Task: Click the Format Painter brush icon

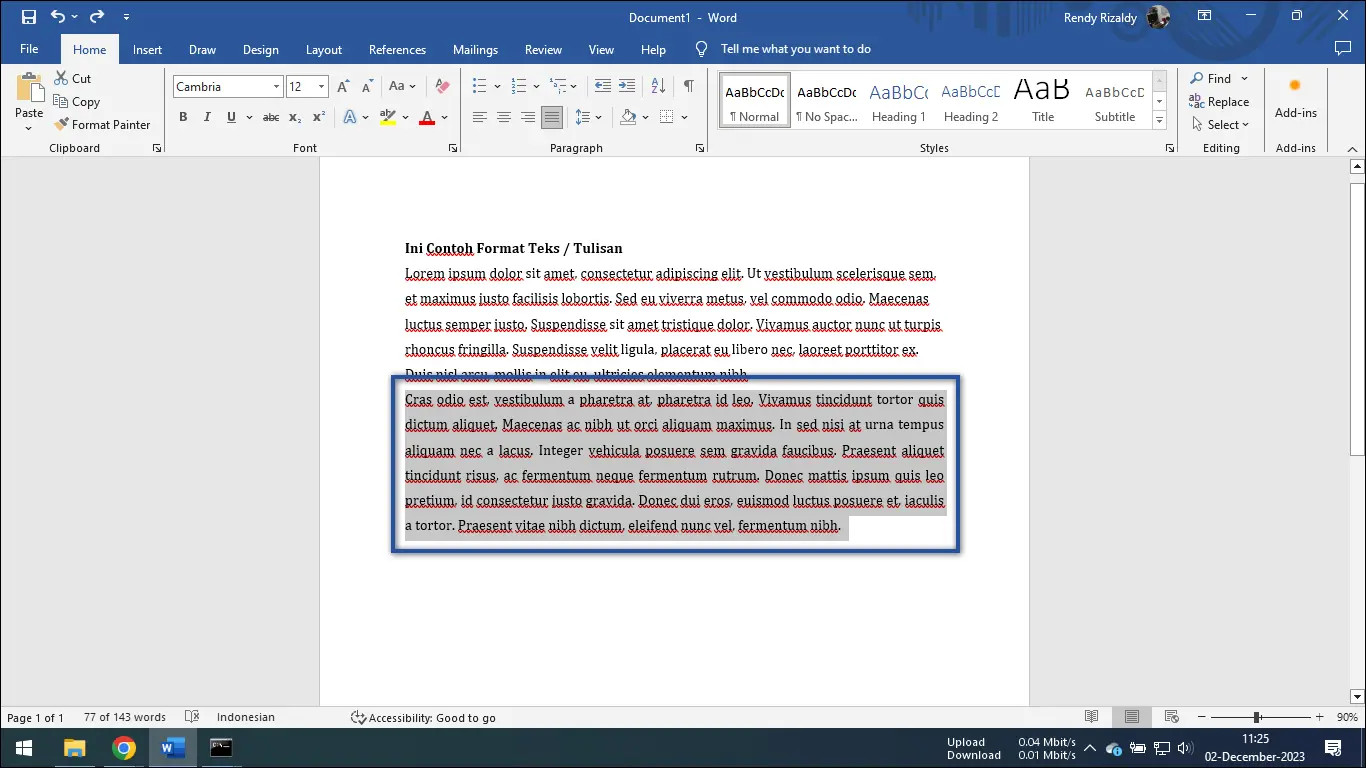Action: pos(61,125)
